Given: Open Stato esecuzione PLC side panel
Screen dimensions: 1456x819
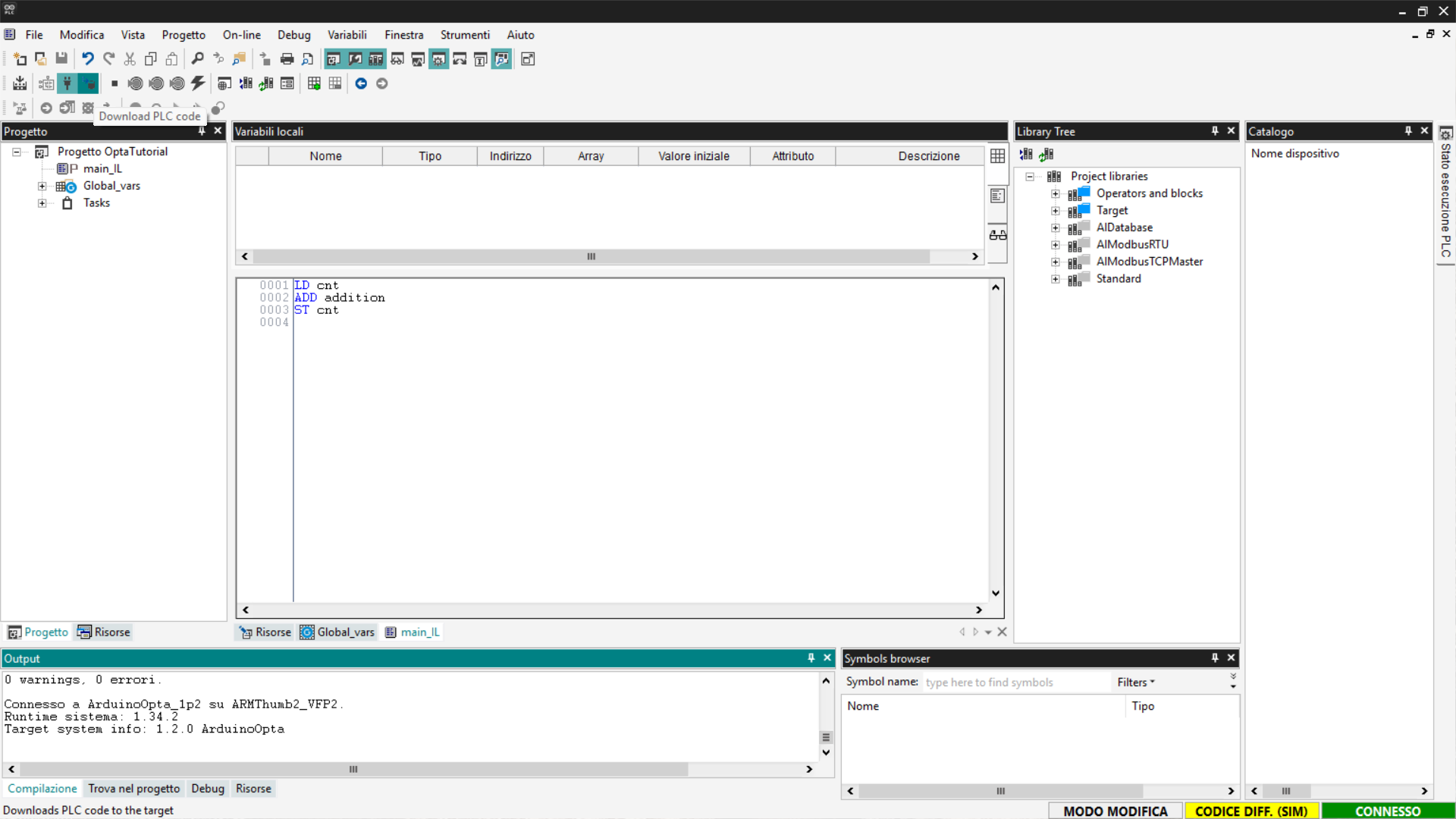Looking at the screenshot, I should [x=1446, y=196].
